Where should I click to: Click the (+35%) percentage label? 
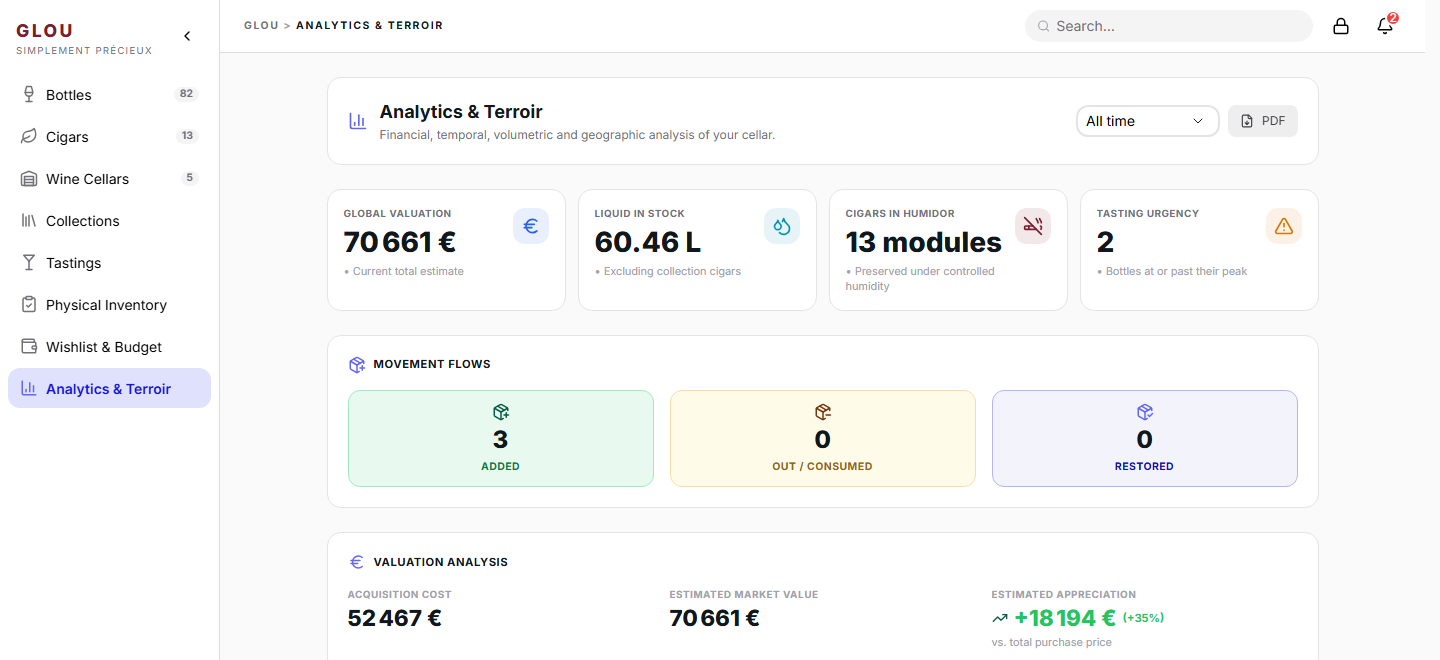coord(1143,618)
